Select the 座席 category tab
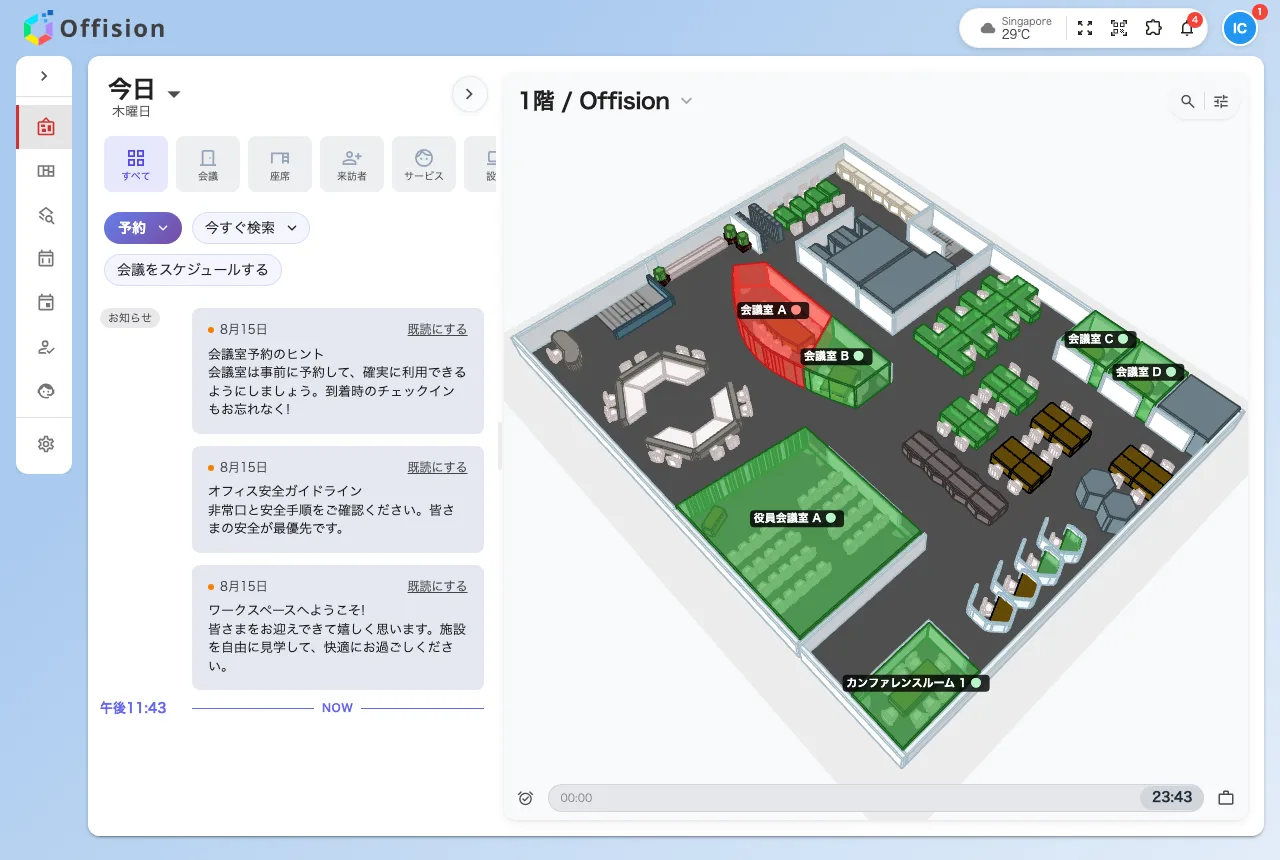 280,164
